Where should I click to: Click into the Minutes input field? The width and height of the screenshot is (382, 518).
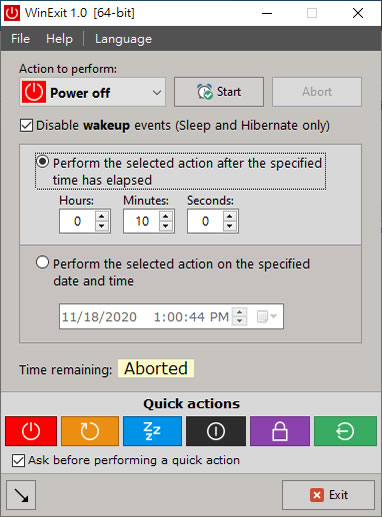(142, 221)
